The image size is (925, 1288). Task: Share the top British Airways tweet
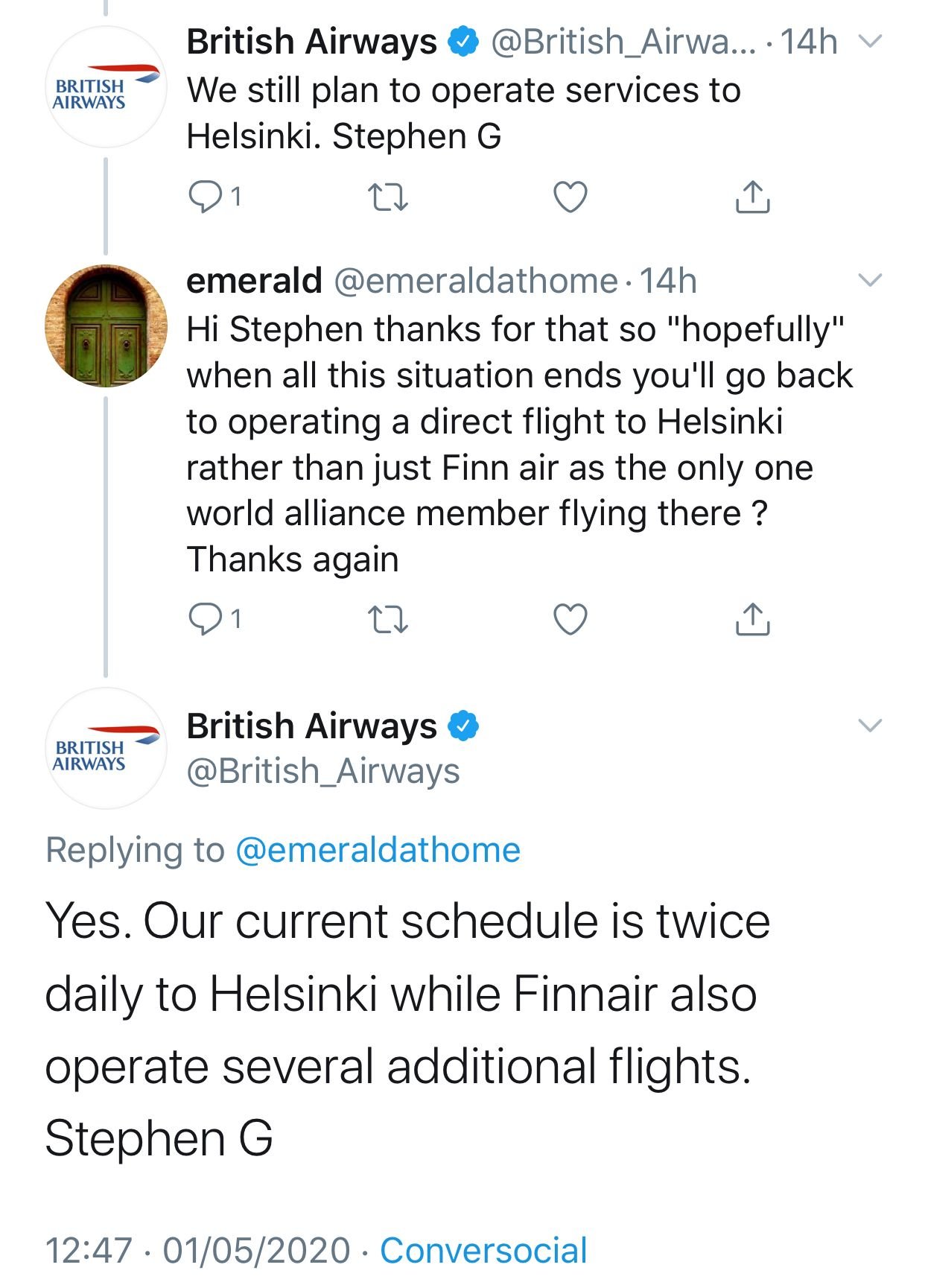[752, 197]
